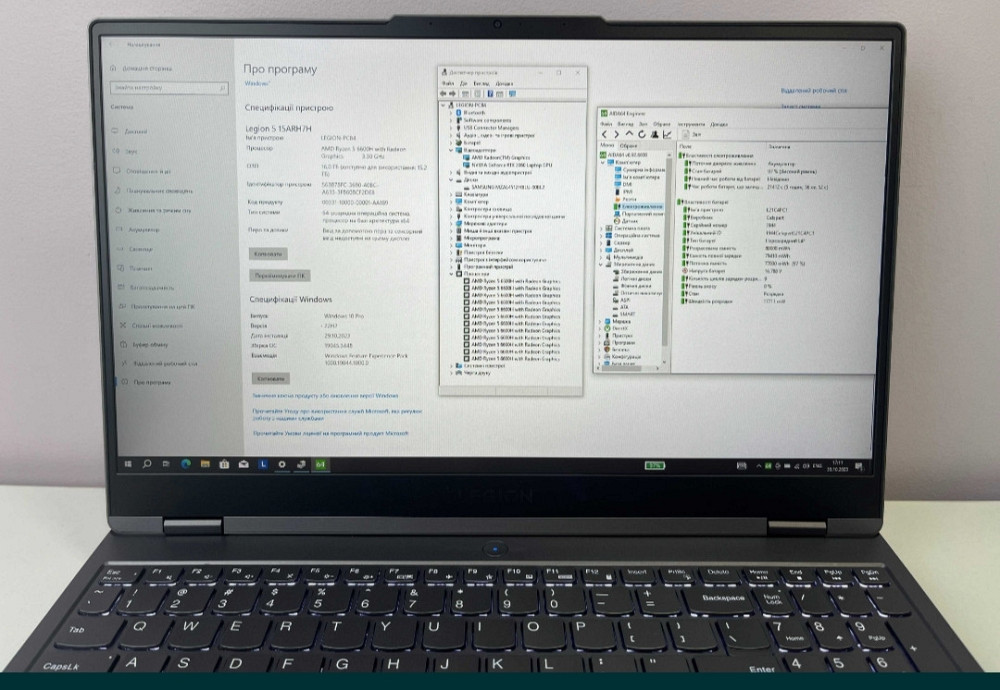Open the File Explorer icon on taskbar

pyautogui.click(x=205, y=464)
